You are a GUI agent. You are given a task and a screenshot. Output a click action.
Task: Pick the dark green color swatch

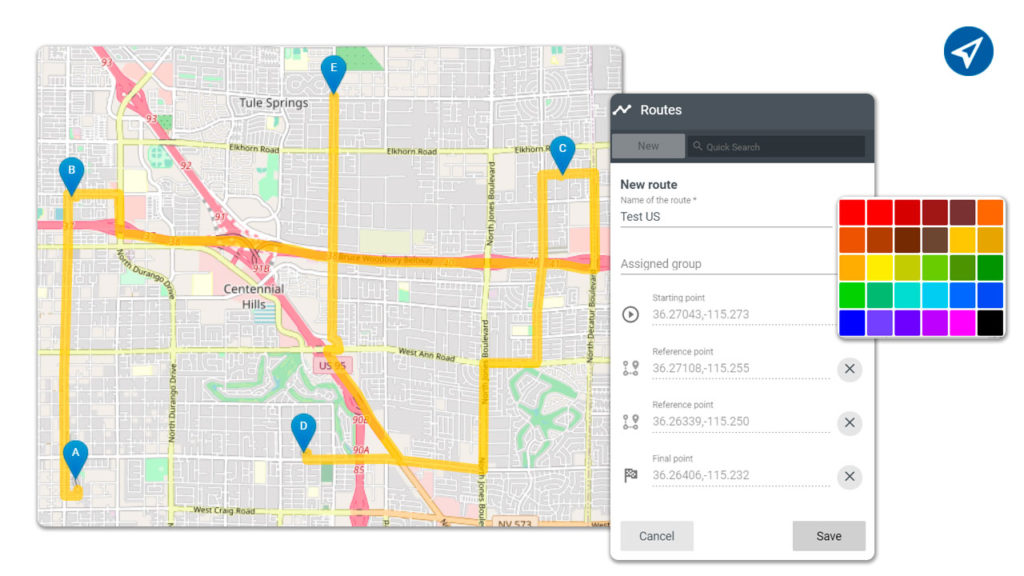pos(990,268)
